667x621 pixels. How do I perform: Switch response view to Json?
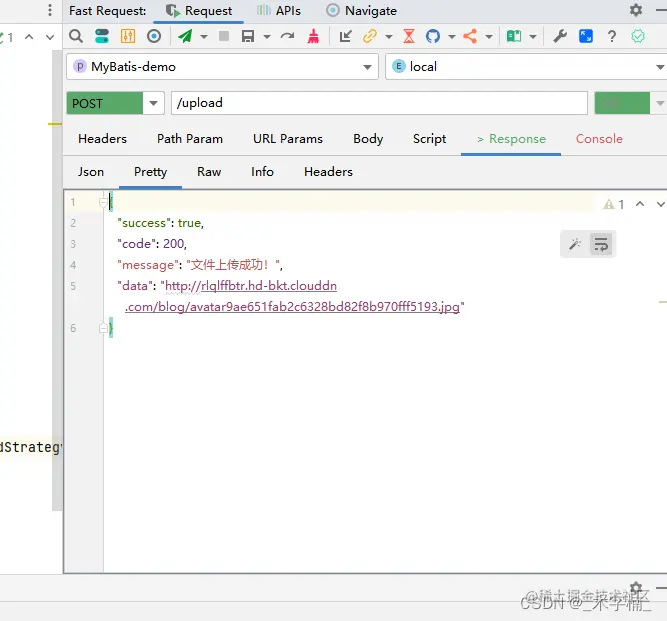[x=91, y=172]
